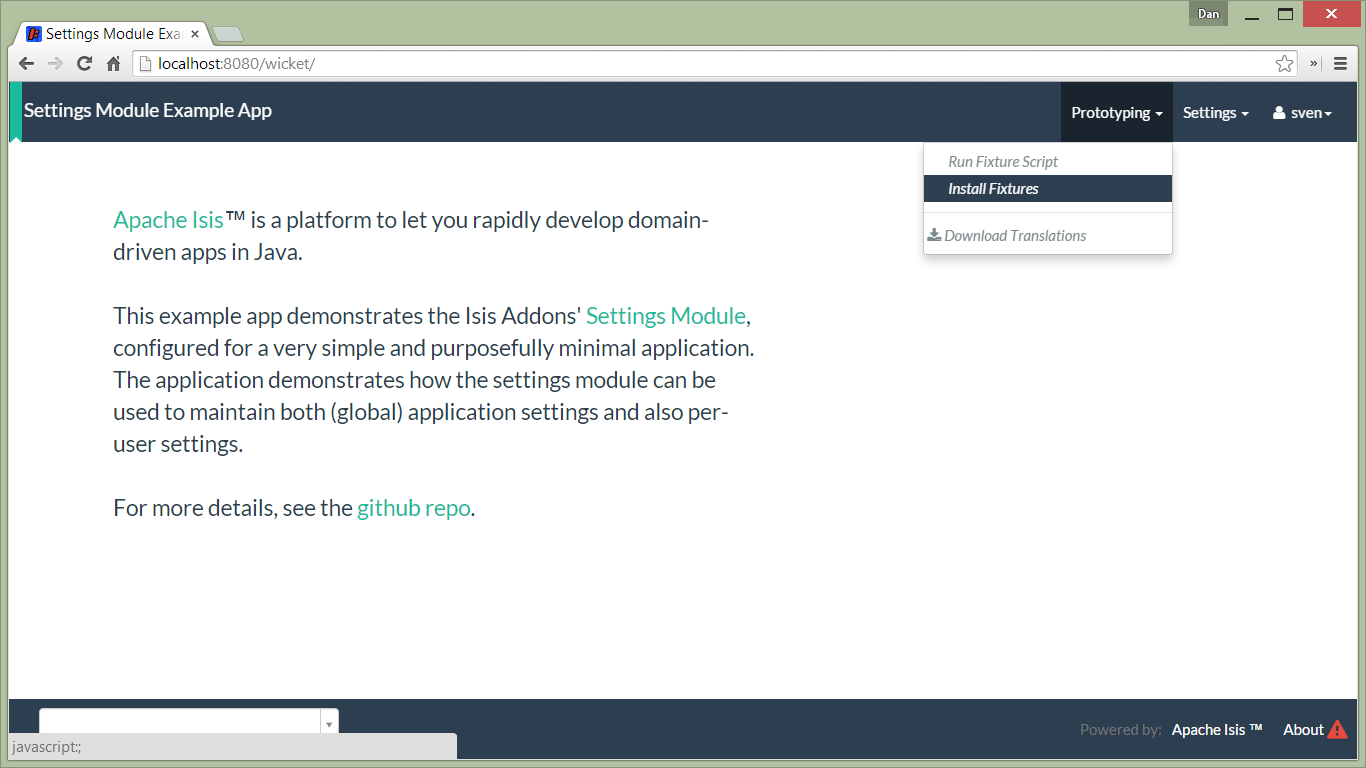This screenshot has width=1366, height=768.
Task: Open the Settings Module link
Action: pyautogui.click(x=666, y=315)
